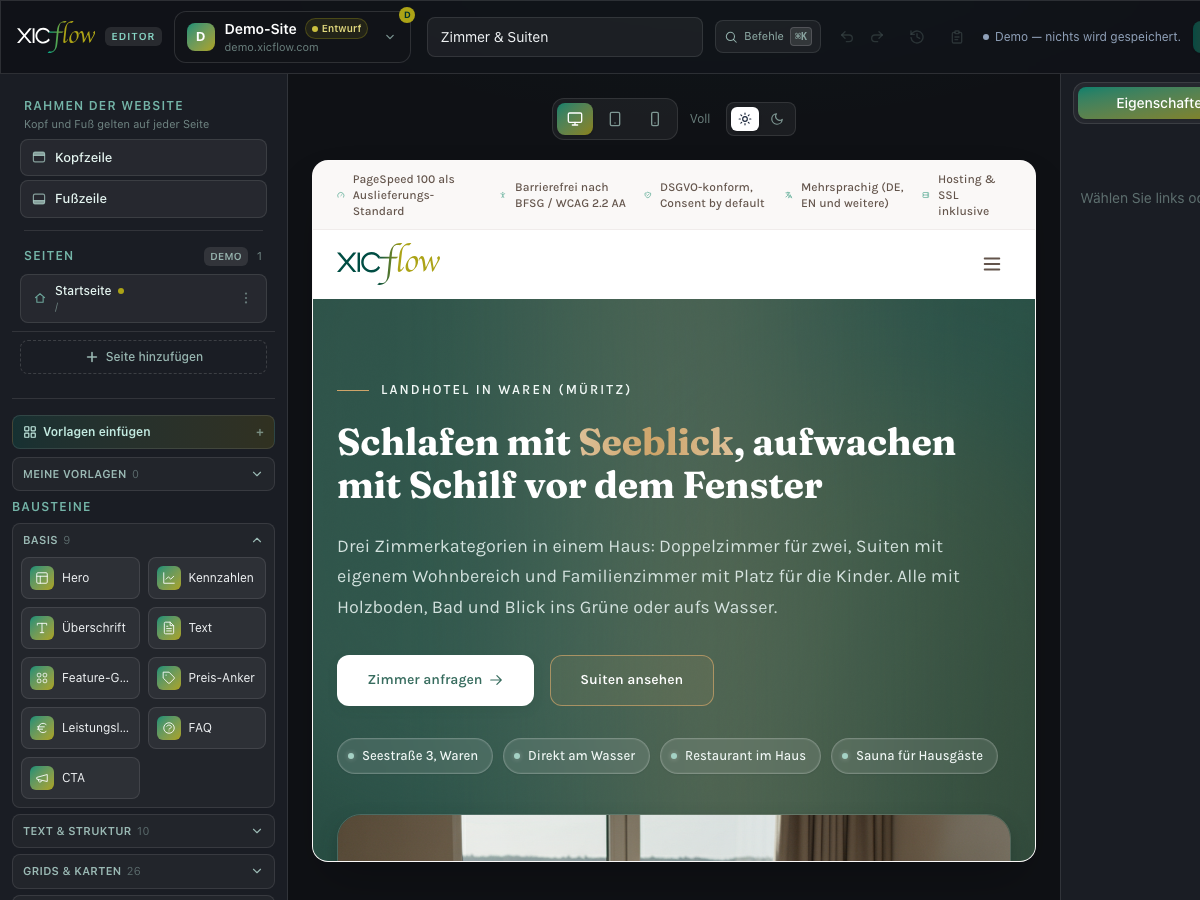The image size is (1200, 900).
Task: Open the version history clock icon
Action: pos(917,37)
